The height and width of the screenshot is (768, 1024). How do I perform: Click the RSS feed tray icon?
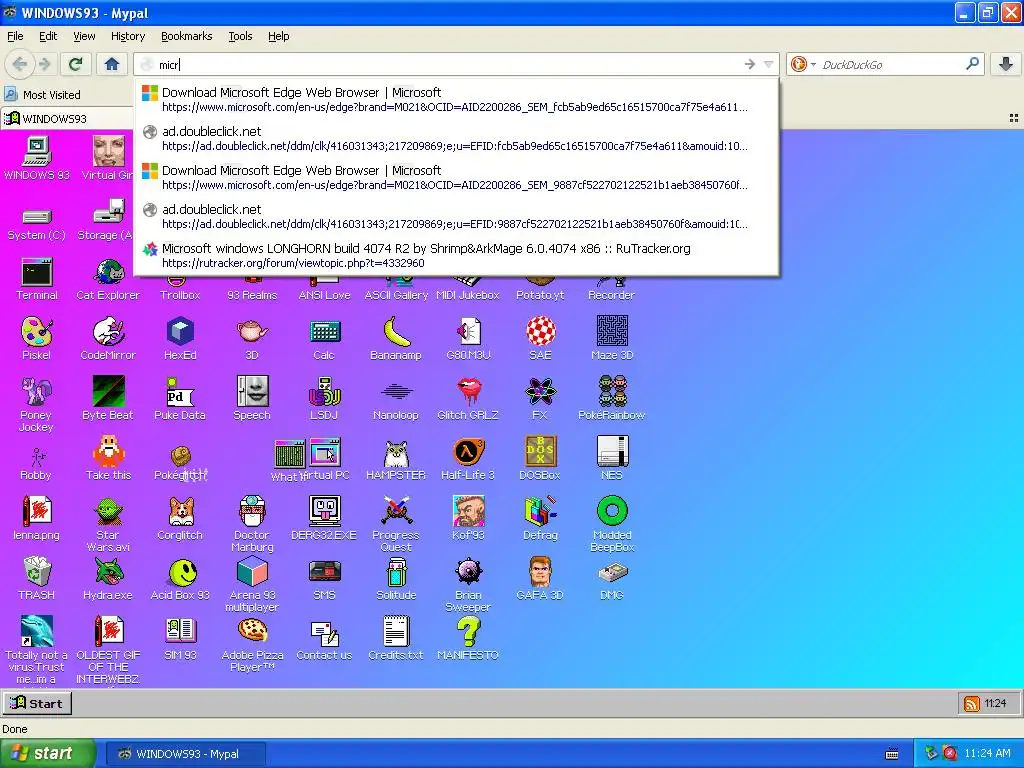(972, 703)
